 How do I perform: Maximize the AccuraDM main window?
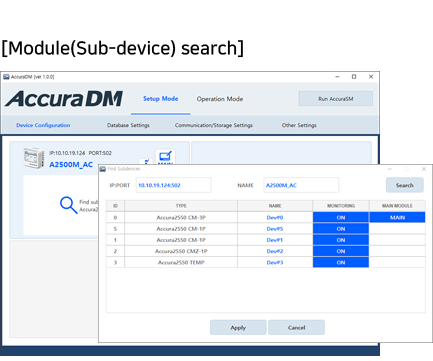(354, 77)
